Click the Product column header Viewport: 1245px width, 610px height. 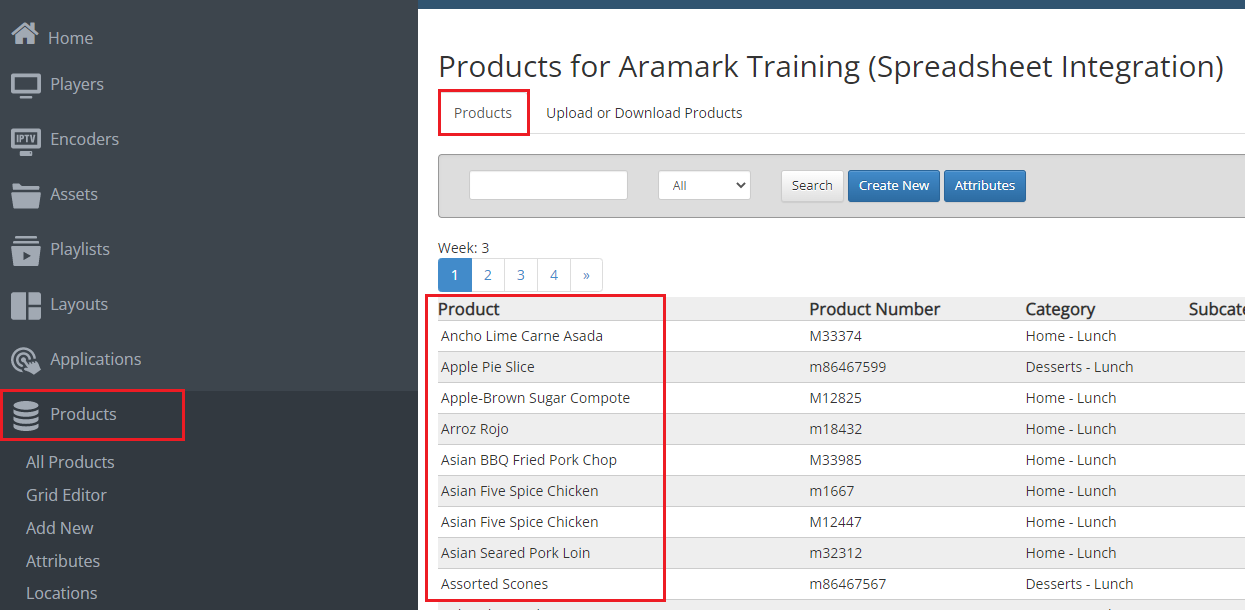point(469,309)
